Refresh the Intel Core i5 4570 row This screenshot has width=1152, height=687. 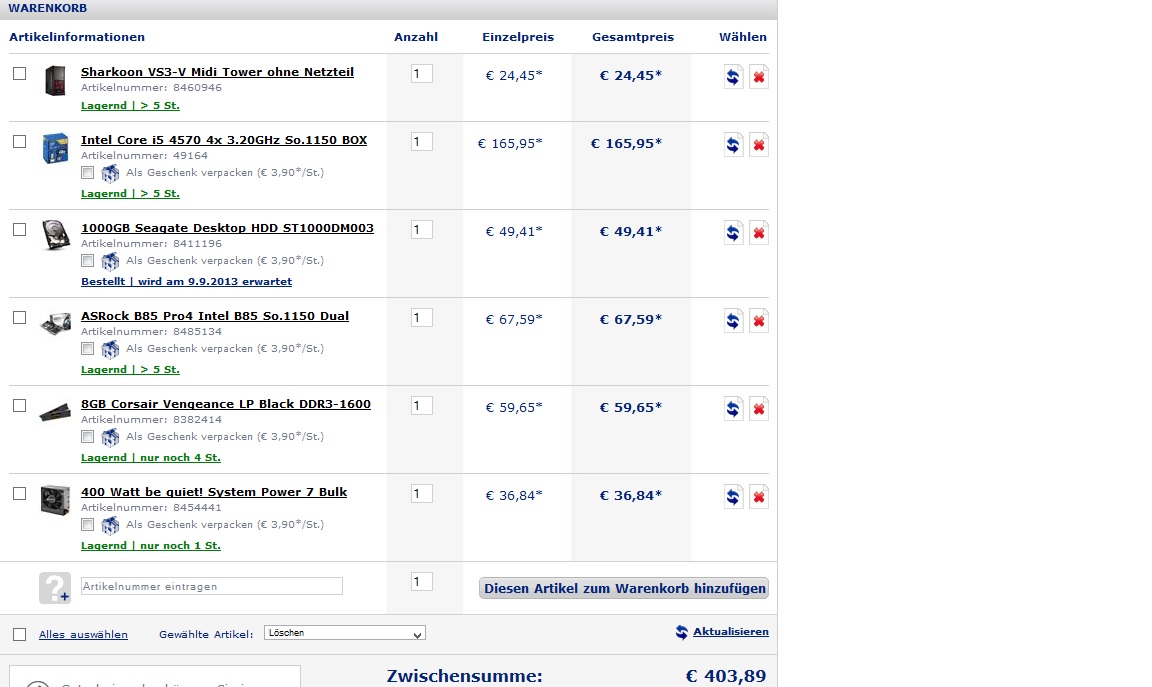coord(733,145)
